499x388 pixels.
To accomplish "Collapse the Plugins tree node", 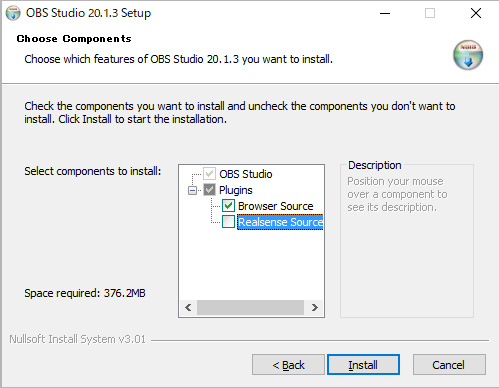I will (192, 190).
